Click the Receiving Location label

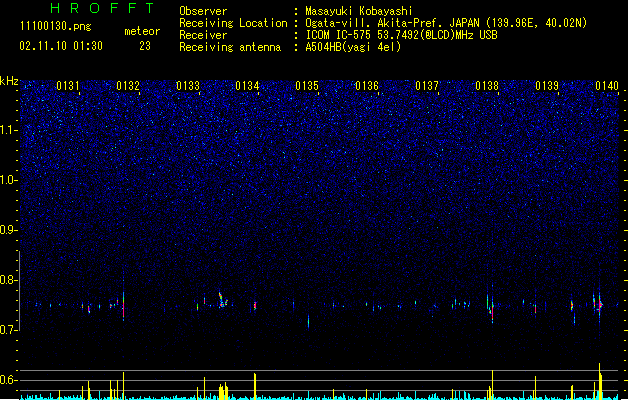(233, 23)
